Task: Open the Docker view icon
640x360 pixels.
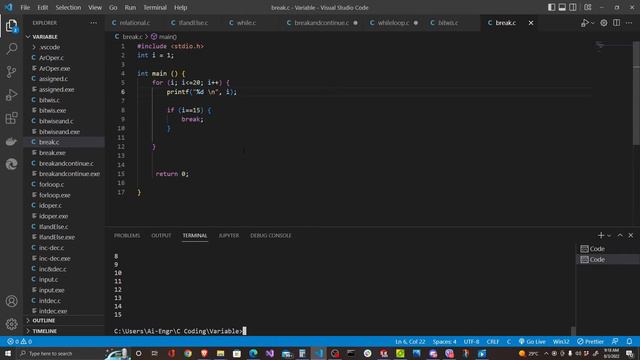Action: 11,141
